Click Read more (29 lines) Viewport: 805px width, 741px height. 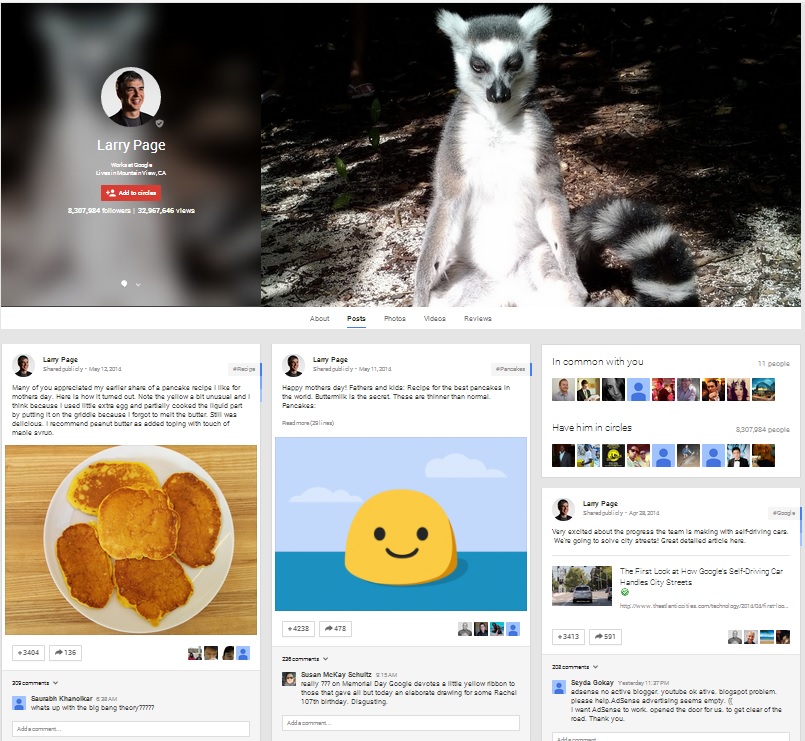[x=308, y=423]
